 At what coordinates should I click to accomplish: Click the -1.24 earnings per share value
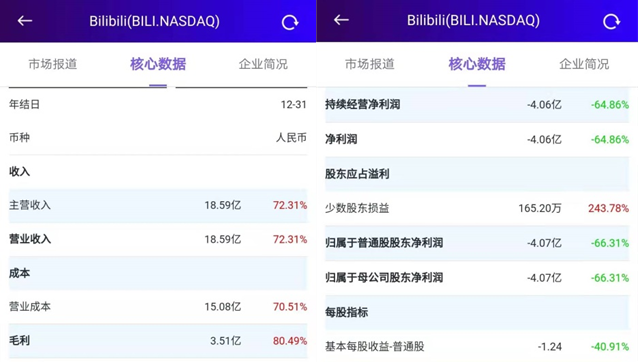coord(549,347)
